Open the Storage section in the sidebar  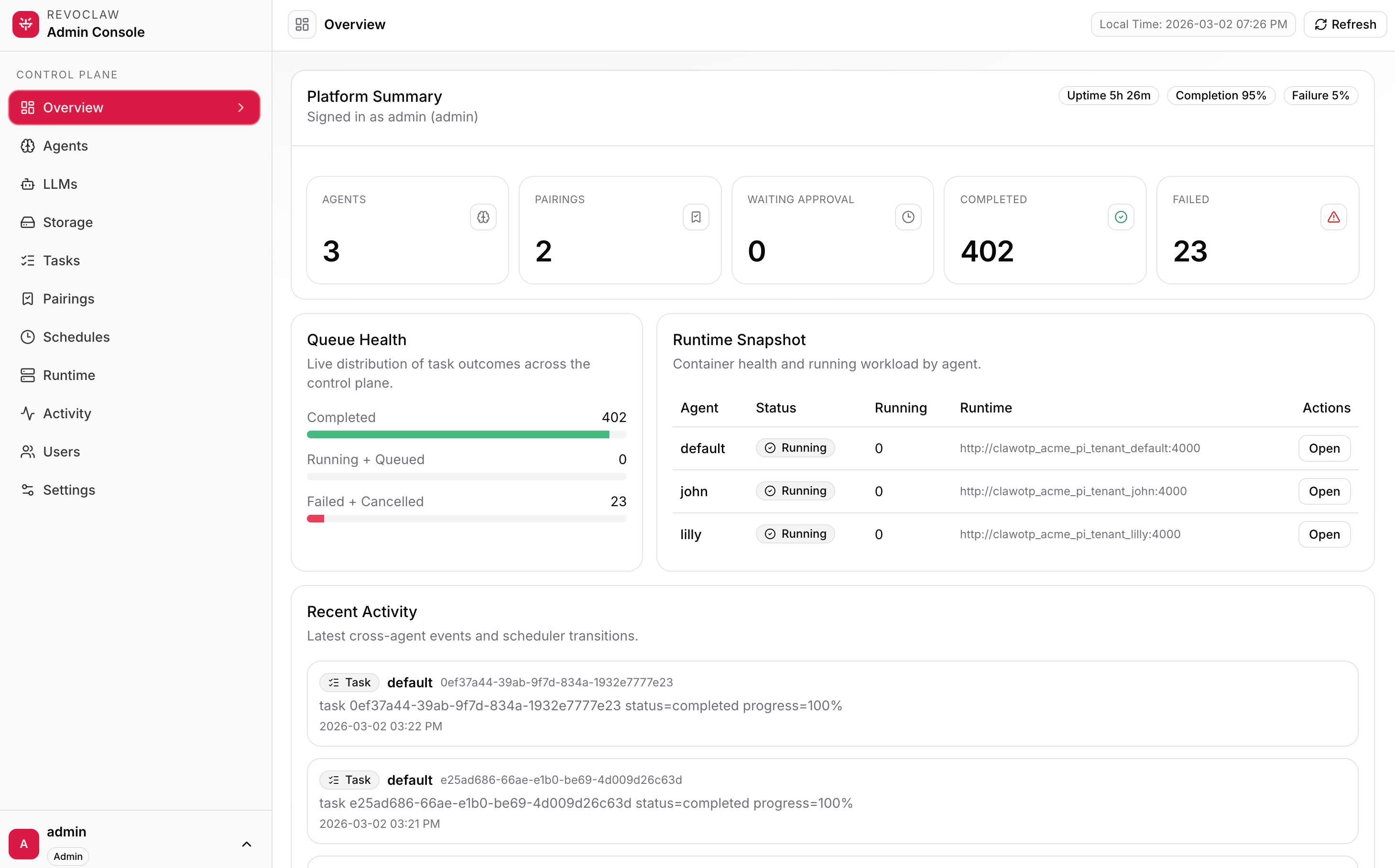67,222
